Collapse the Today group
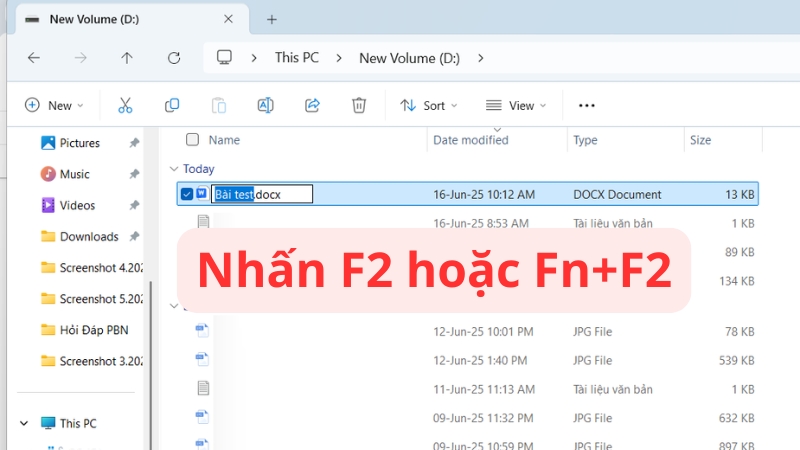Image resolution: width=800 pixels, height=450 pixels. (174, 169)
